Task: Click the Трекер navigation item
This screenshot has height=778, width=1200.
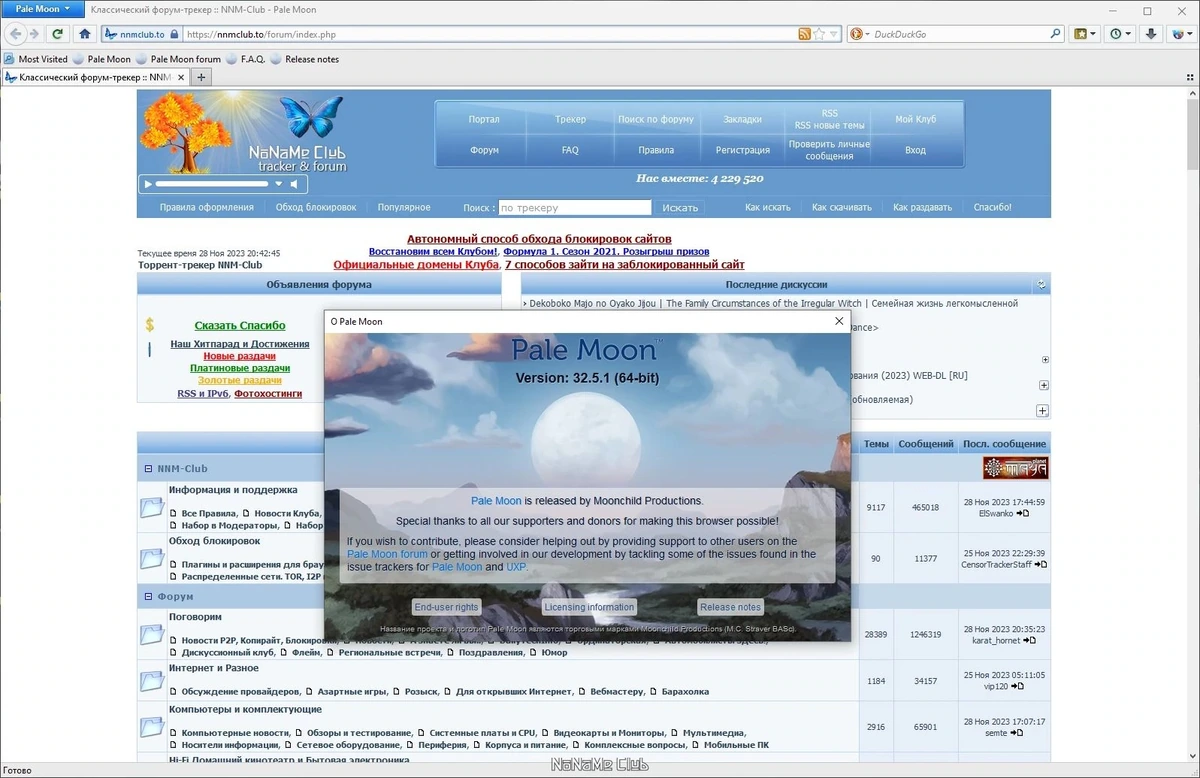Action: point(570,119)
